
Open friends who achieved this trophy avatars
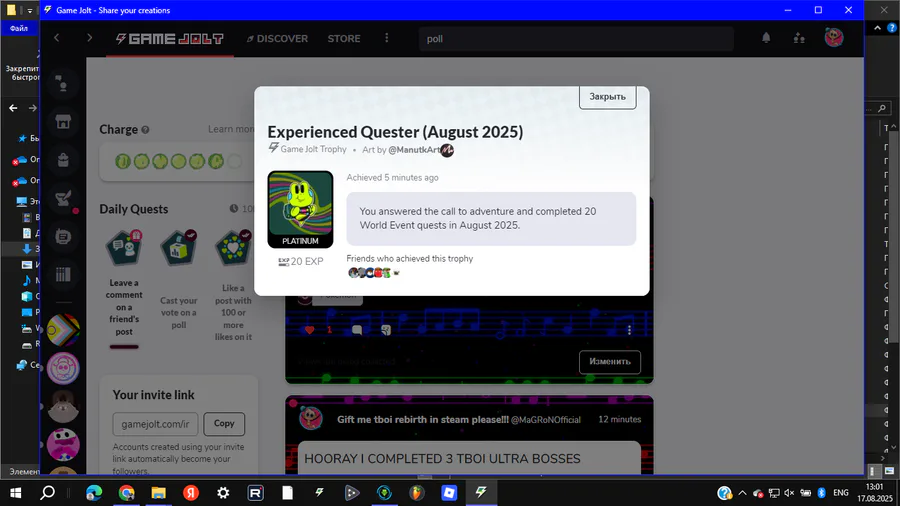373,273
